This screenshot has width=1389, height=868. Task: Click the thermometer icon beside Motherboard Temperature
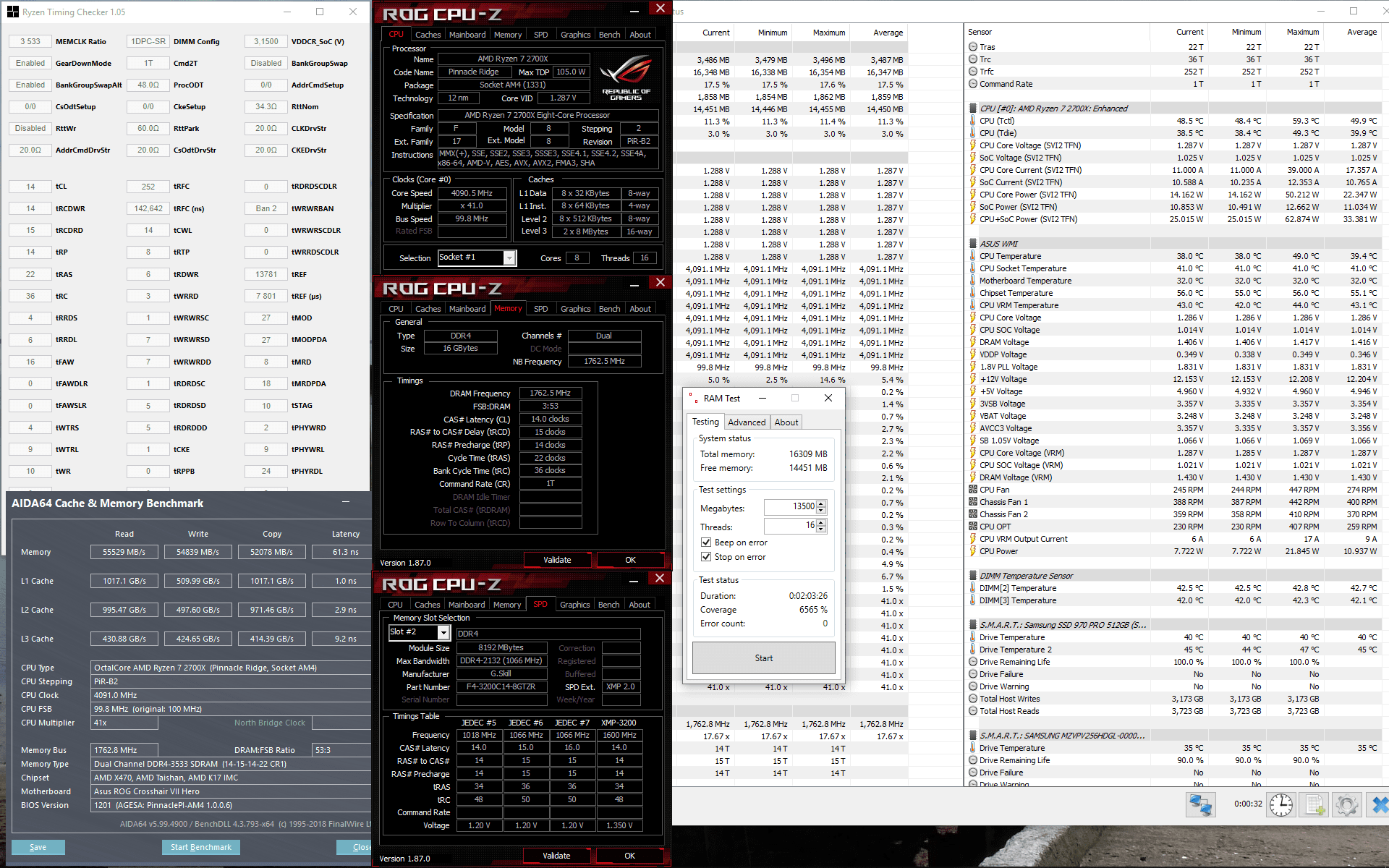tap(973, 281)
